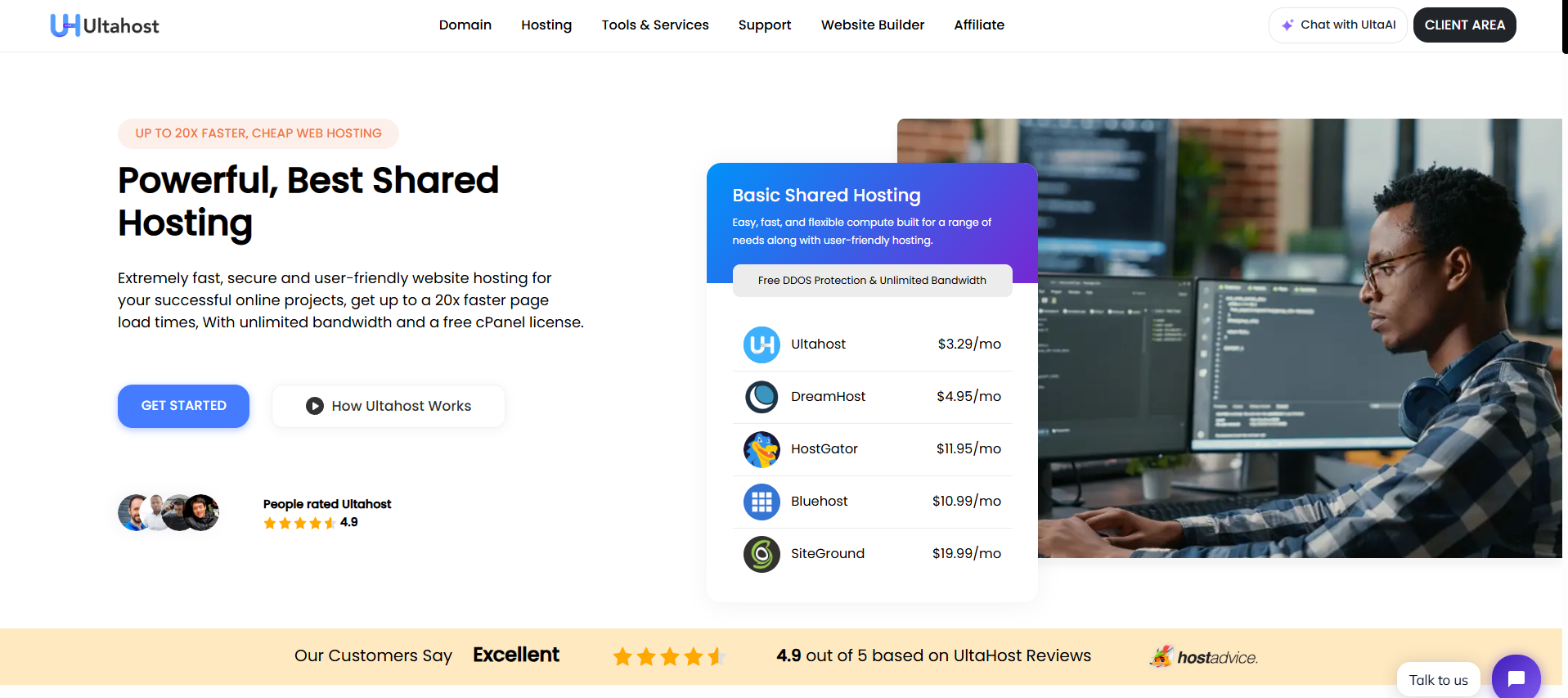Select the $11.95/mo HostGator price

(x=968, y=448)
